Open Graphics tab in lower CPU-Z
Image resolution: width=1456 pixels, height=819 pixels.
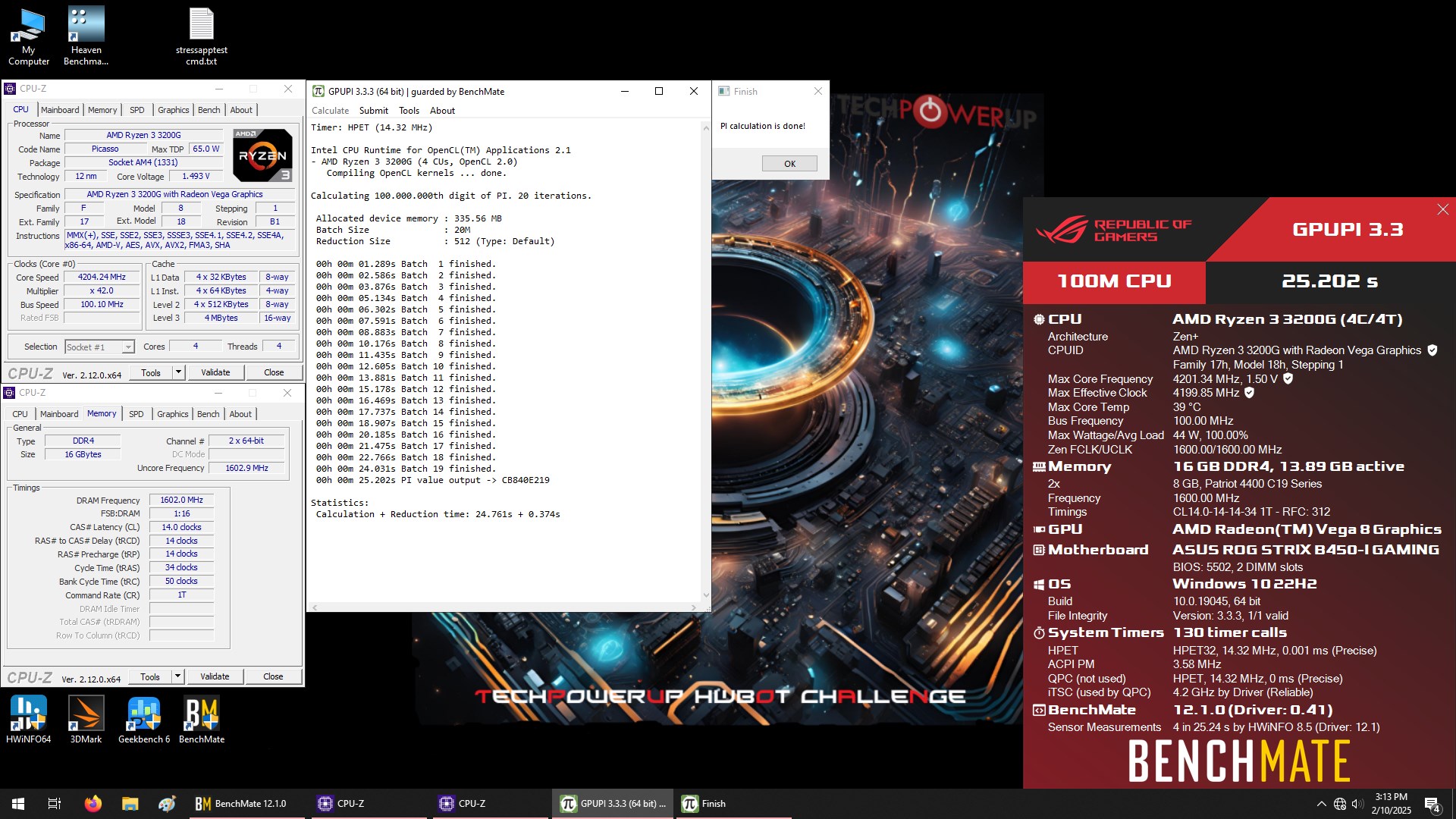click(173, 414)
